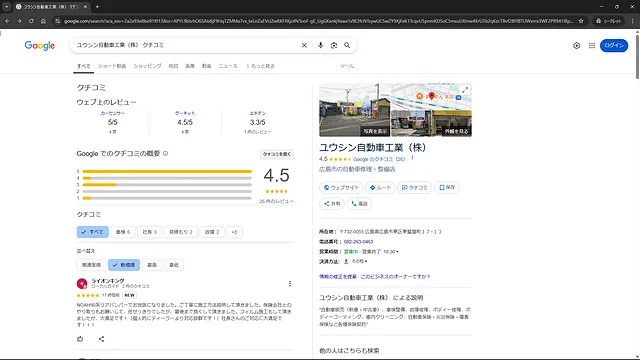
Task: Go to Google home via the logo
Action: pyautogui.click(x=40, y=45)
